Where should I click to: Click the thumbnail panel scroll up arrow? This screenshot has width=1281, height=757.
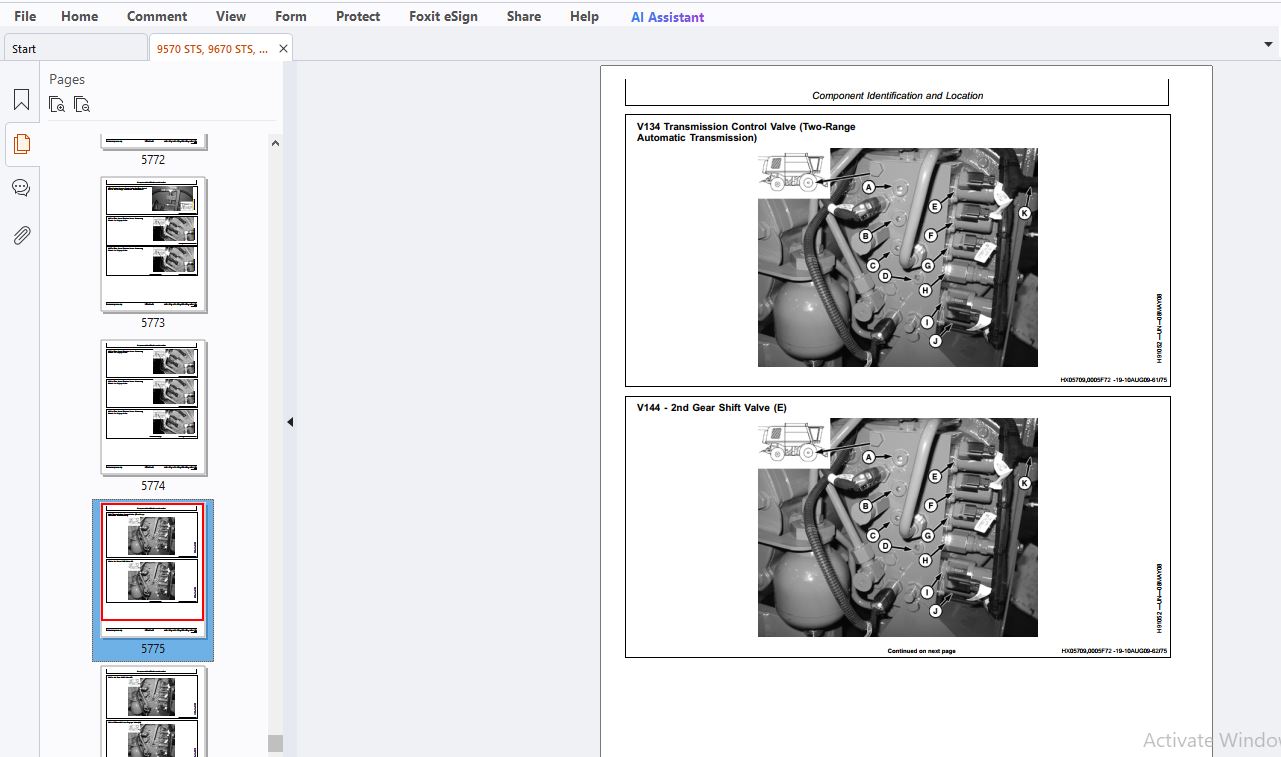coord(275,143)
